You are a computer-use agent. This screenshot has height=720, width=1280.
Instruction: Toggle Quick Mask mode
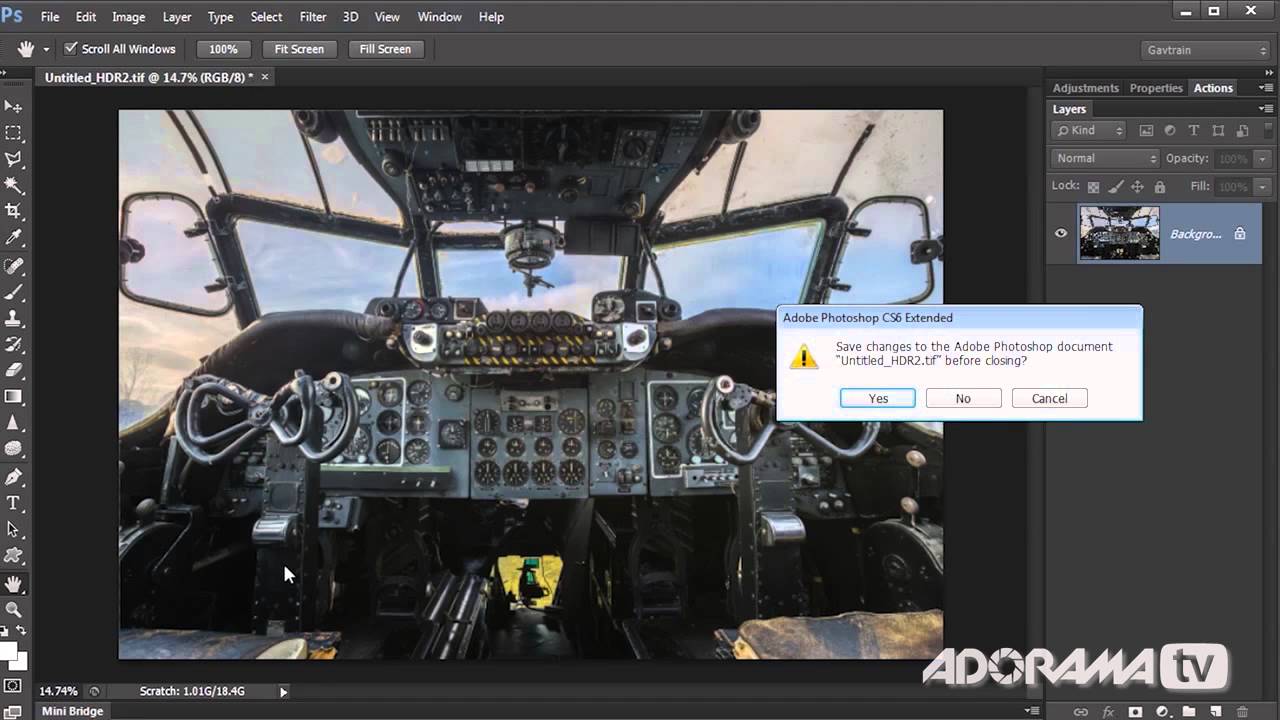pos(13,686)
